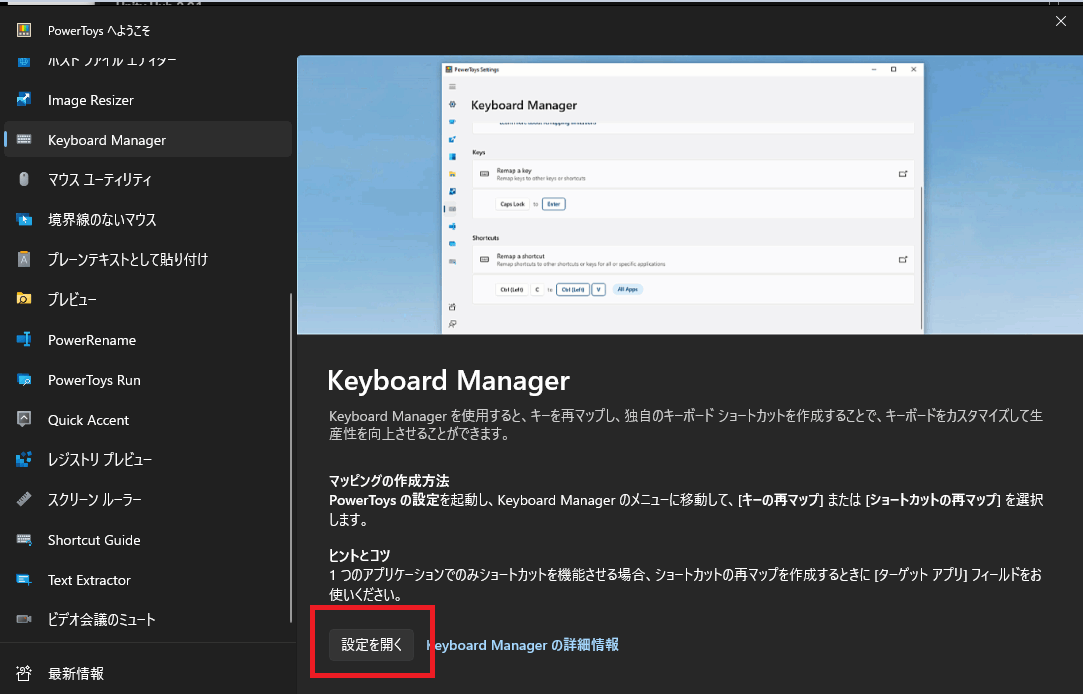1083x694 pixels.
Task: Close the PowerToys welcome window
Action: pos(1061,21)
